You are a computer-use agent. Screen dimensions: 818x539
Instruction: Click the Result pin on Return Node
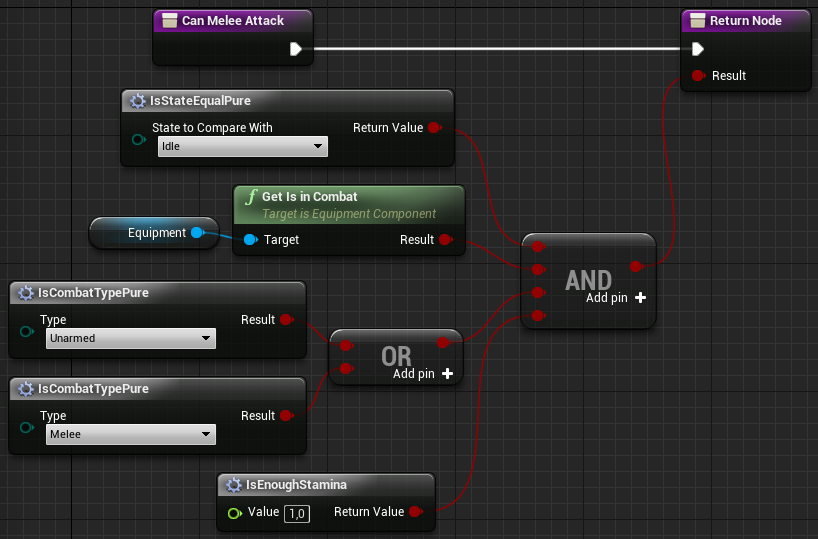(x=698, y=76)
